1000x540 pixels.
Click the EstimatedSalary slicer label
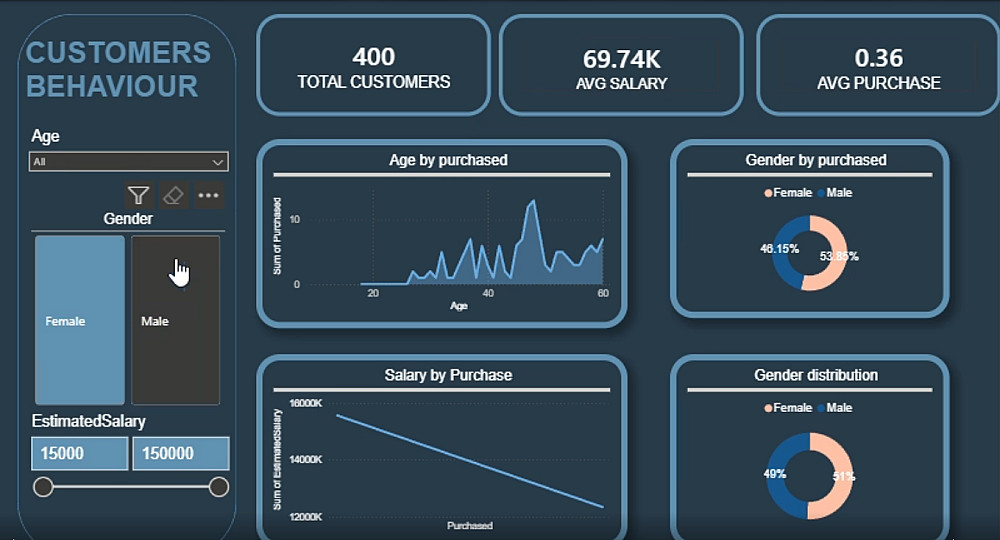point(89,421)
